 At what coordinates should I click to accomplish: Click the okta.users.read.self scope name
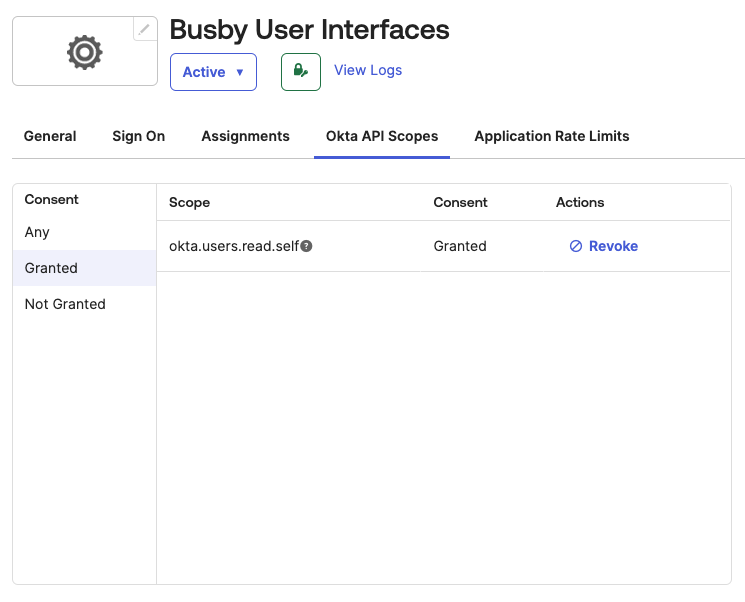pos(234,246)
